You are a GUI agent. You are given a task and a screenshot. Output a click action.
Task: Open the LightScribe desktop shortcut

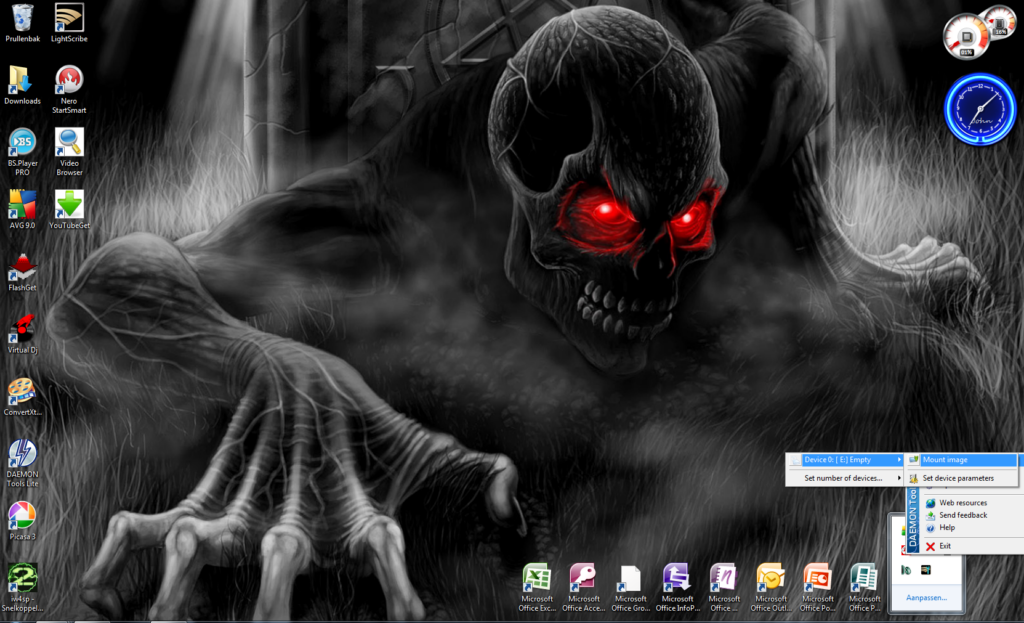pyautogui.click(x=69, y=23)
